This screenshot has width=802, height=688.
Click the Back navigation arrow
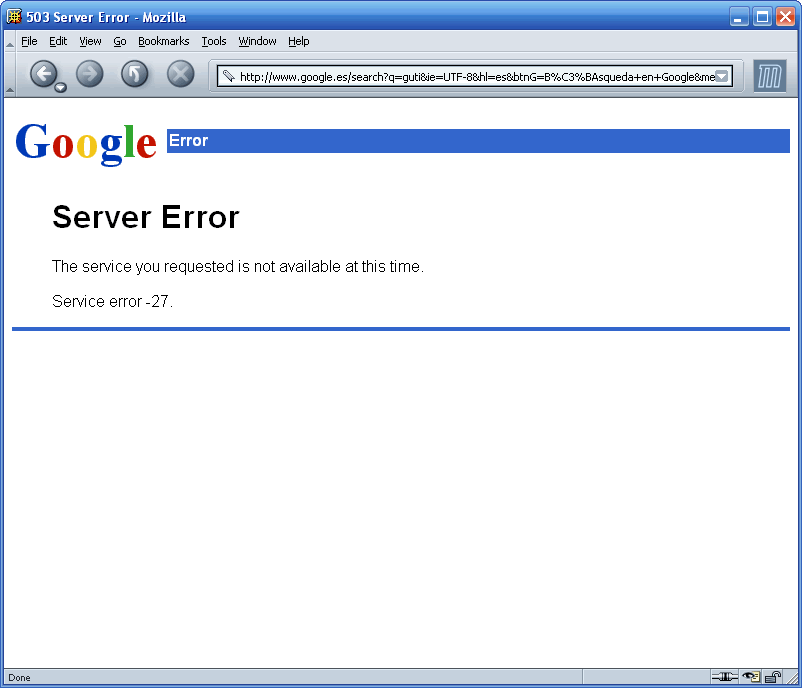click(x=46, y=73)
